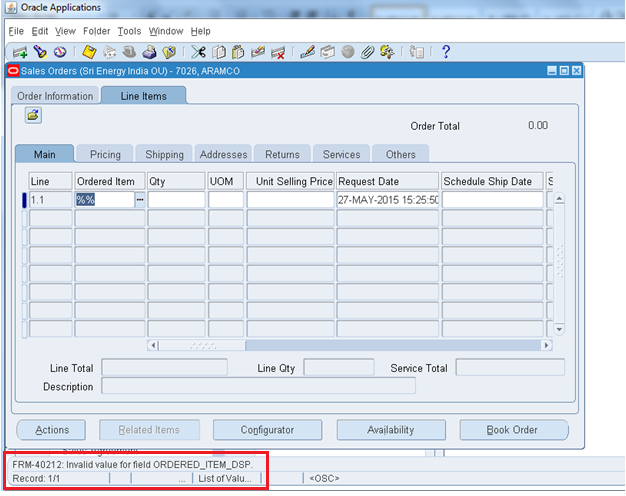Click the Cut scissors icon
626x496 pixels.
(x=198, y=52)
